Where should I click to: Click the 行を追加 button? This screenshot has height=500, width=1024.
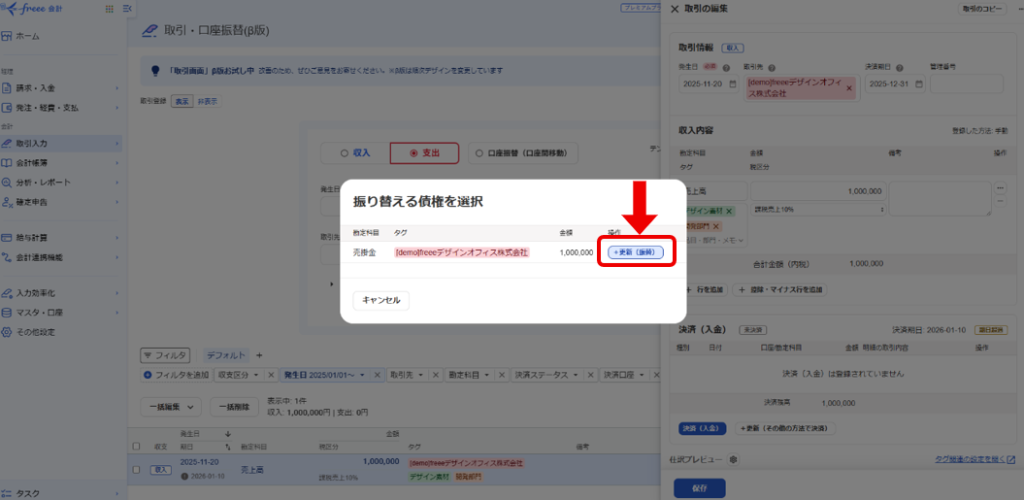[705, 289]
